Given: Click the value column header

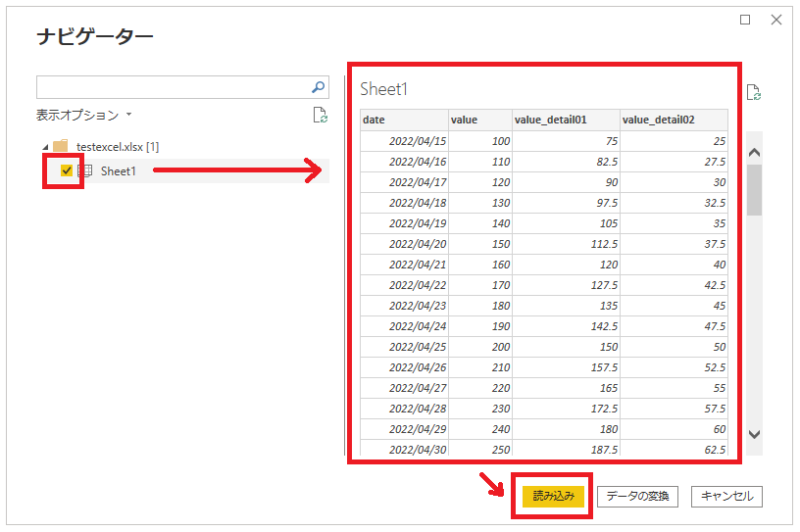Looking at the screenshot, I should (x=480, y=120).
